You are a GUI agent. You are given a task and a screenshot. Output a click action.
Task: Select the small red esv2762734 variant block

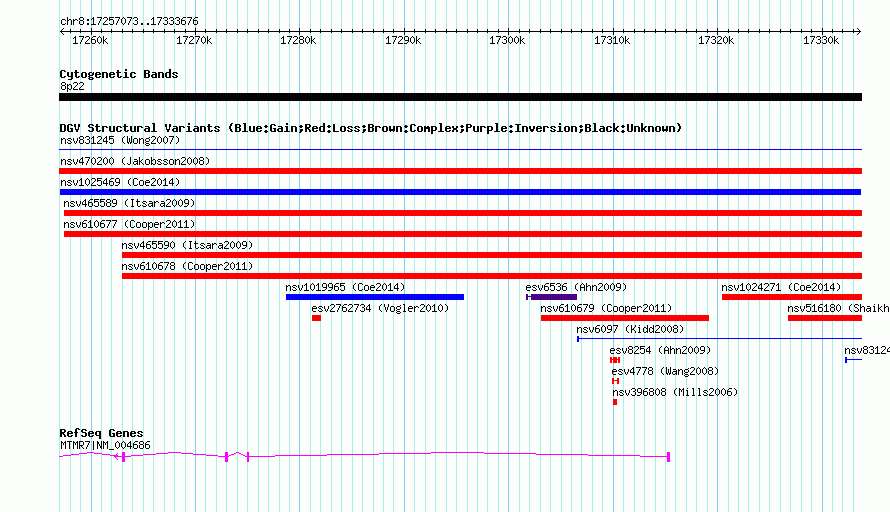point(316,318)
